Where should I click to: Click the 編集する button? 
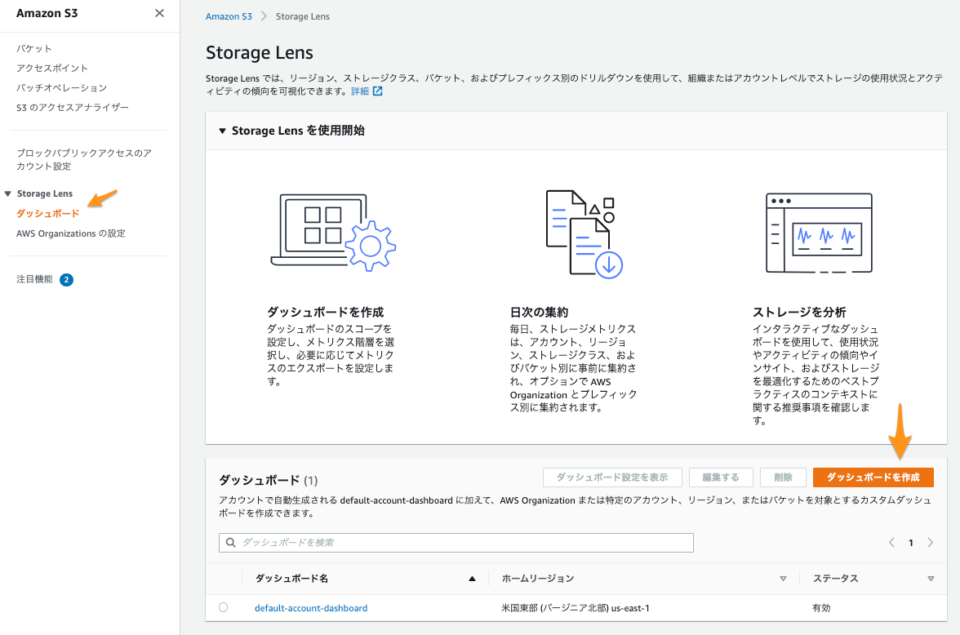tap(721, 477)
